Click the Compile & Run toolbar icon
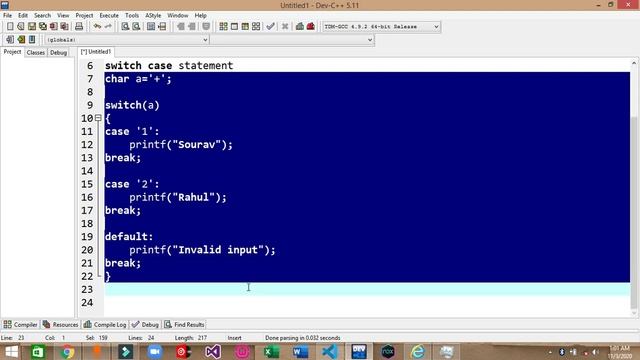Image resolution: width=640 pixels, height=360 pixels. pyautogui.click(x=245, y=27)
